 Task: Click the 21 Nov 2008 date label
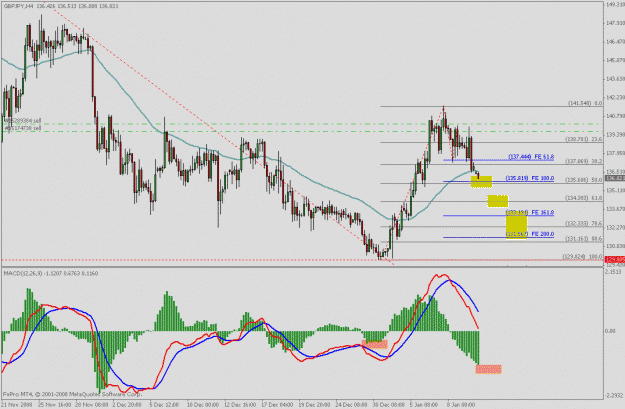point(18,405)
